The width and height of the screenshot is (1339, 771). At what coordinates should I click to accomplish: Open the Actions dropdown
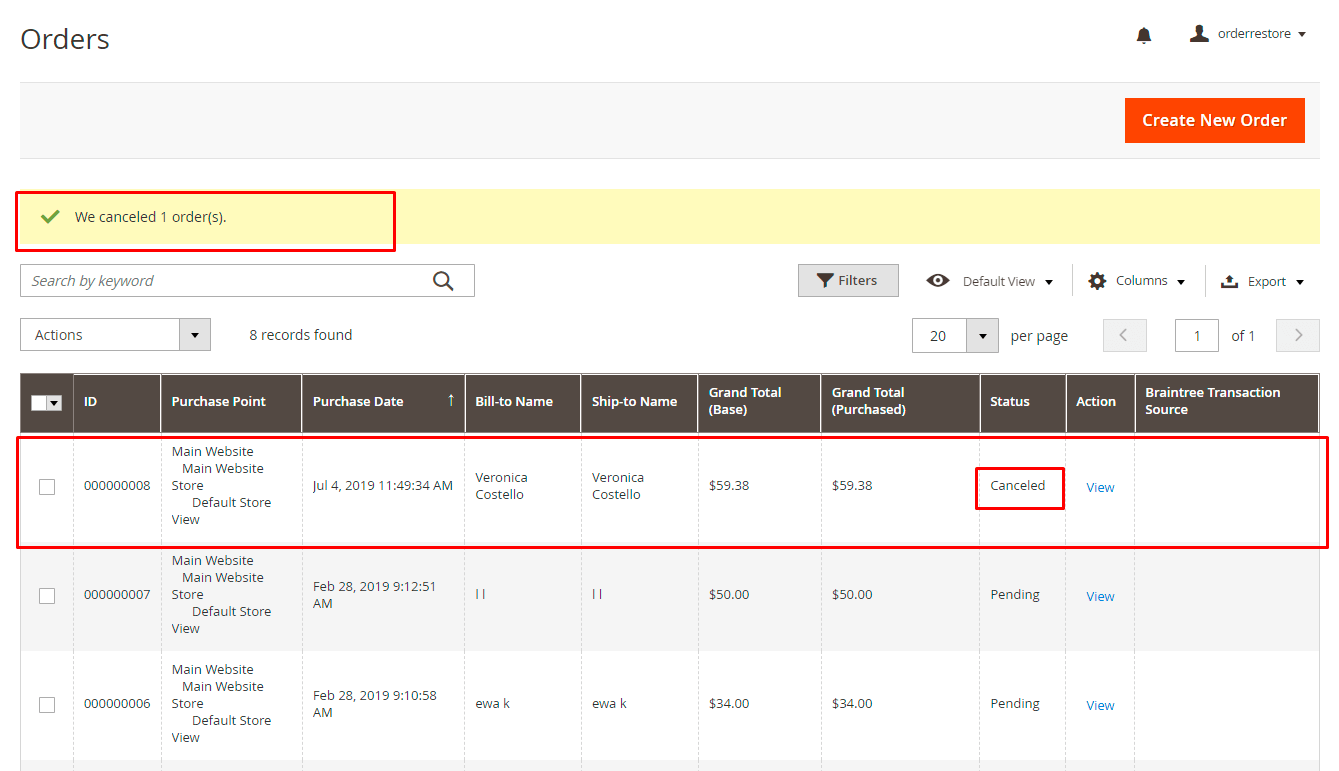[115, 335]
